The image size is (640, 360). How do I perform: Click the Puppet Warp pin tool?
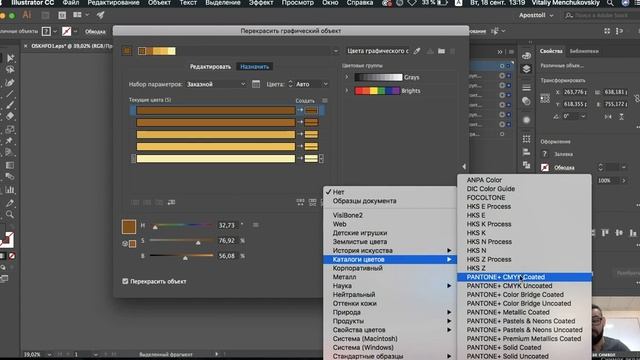coord(10,140)
